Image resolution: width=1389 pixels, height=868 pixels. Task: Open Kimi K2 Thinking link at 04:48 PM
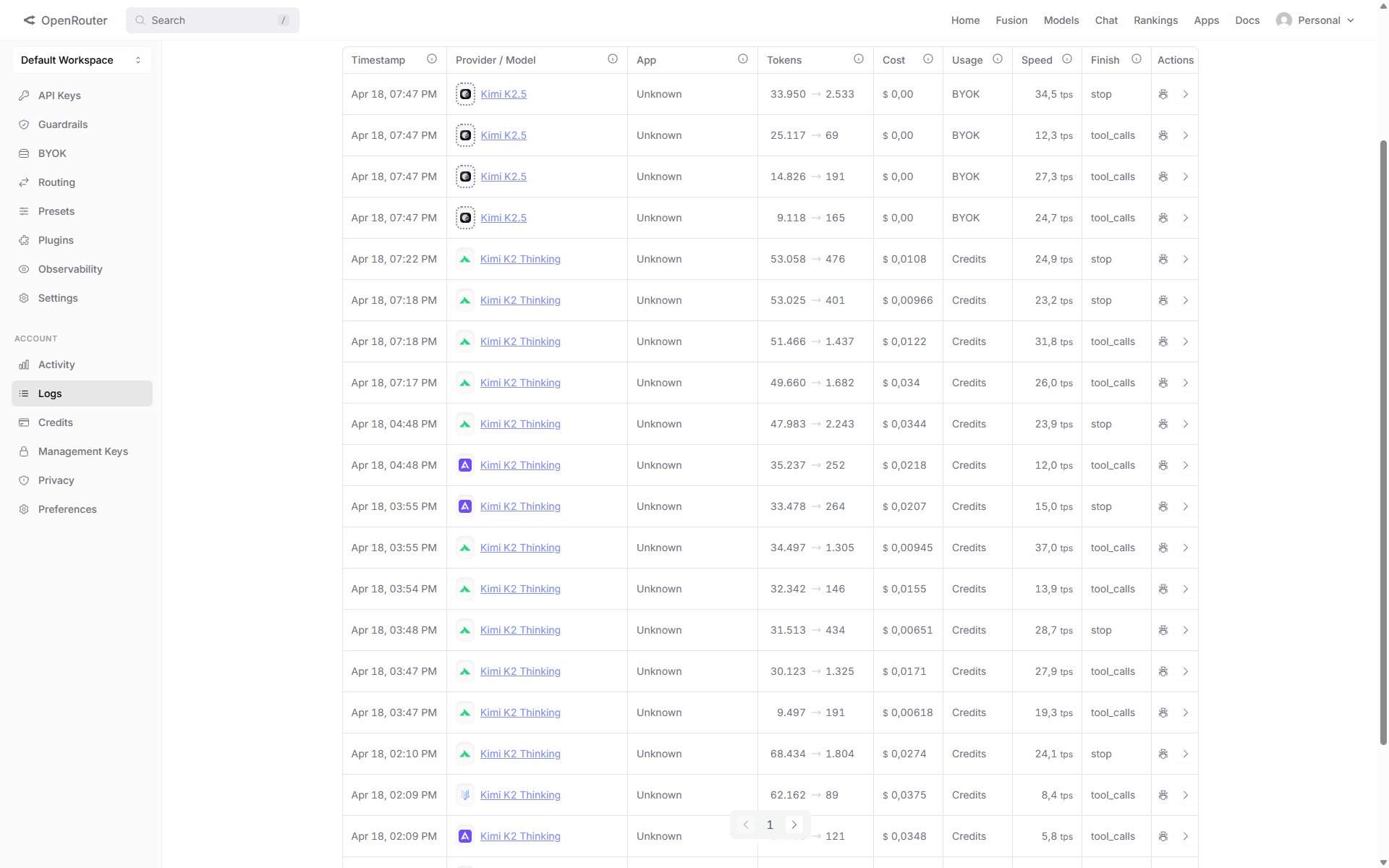(x=520, y=424)
